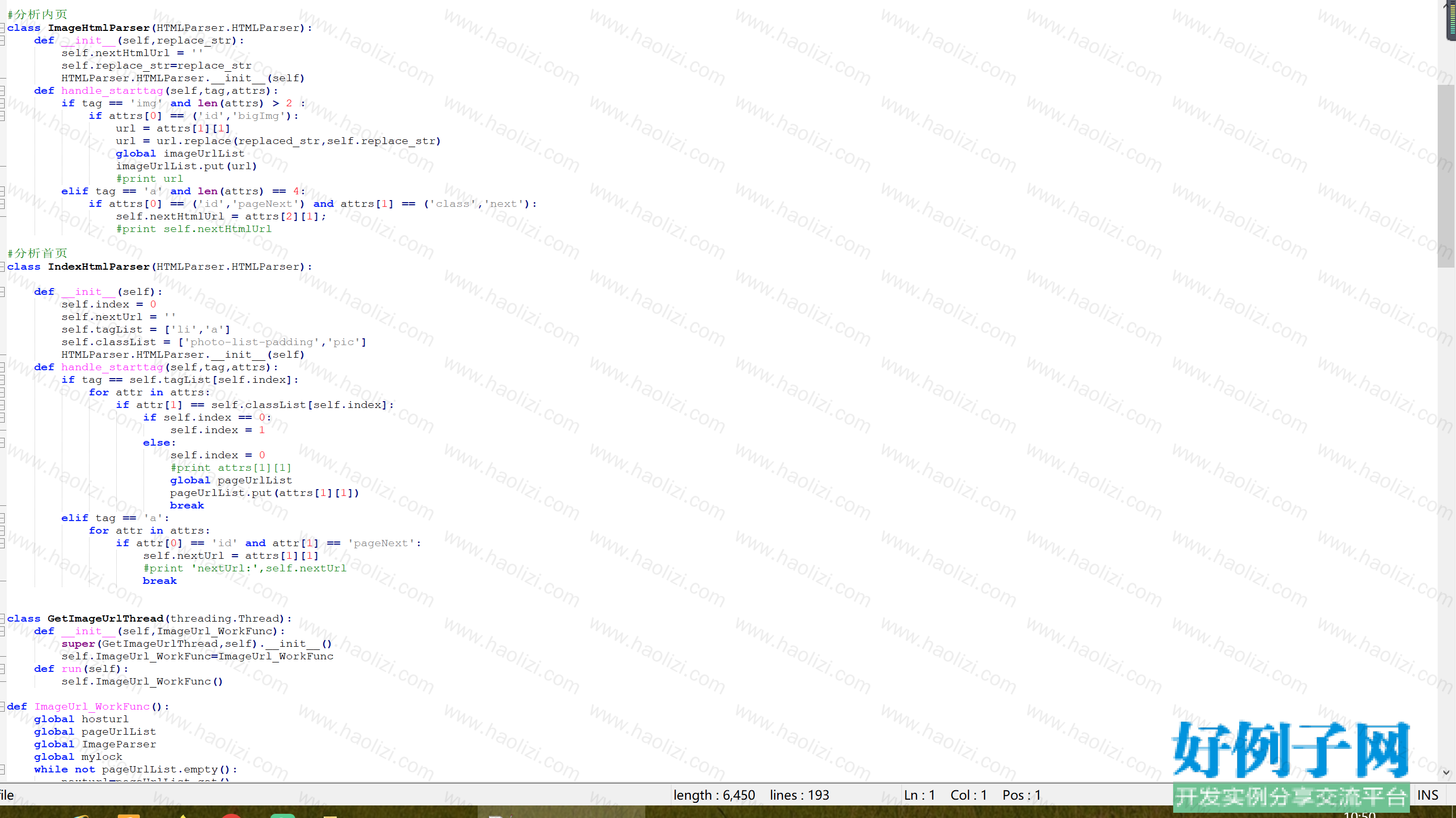Click the 'global hosturl' line

[81, 719]
